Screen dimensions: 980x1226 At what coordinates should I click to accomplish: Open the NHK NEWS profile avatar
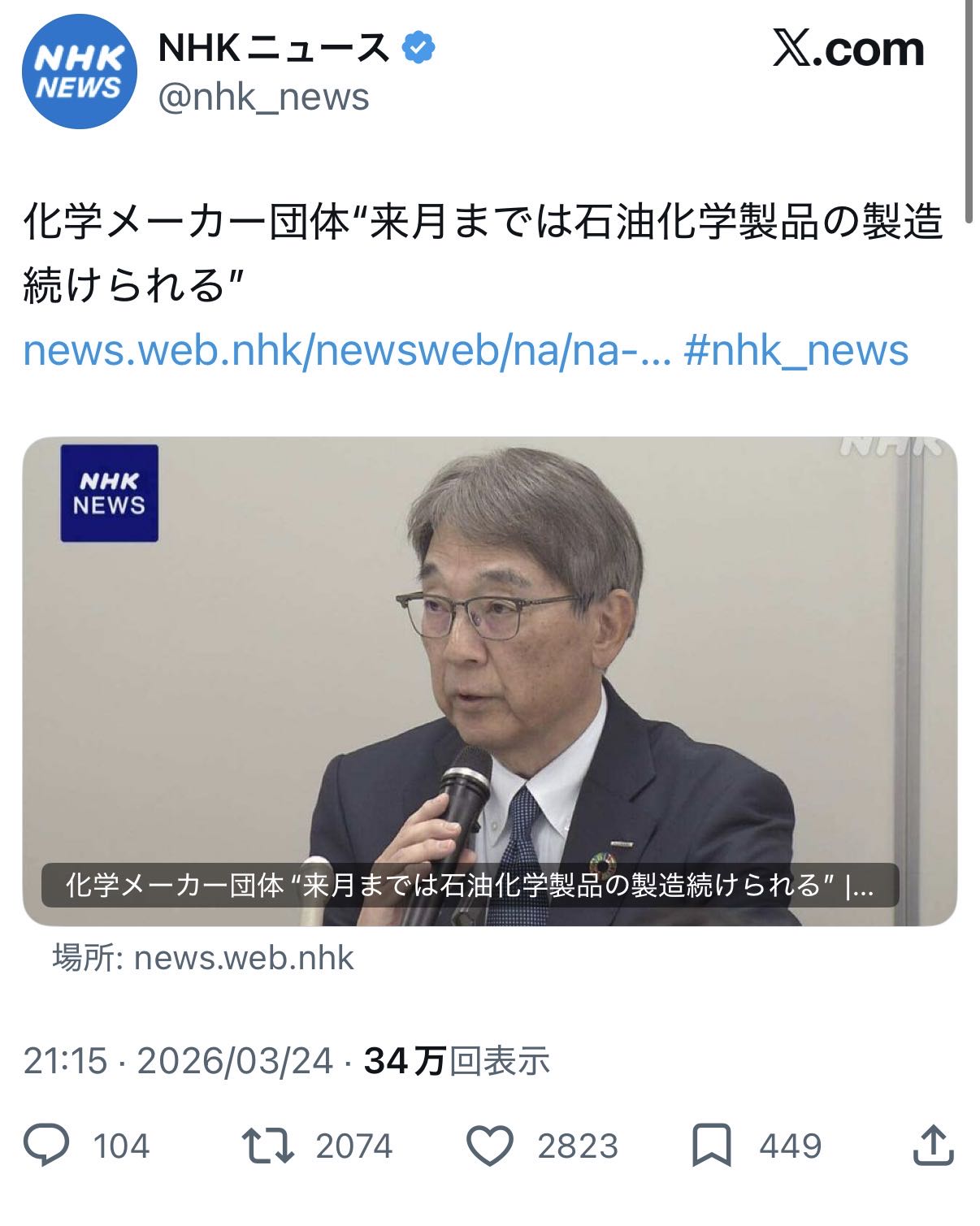tap(79, 71)
